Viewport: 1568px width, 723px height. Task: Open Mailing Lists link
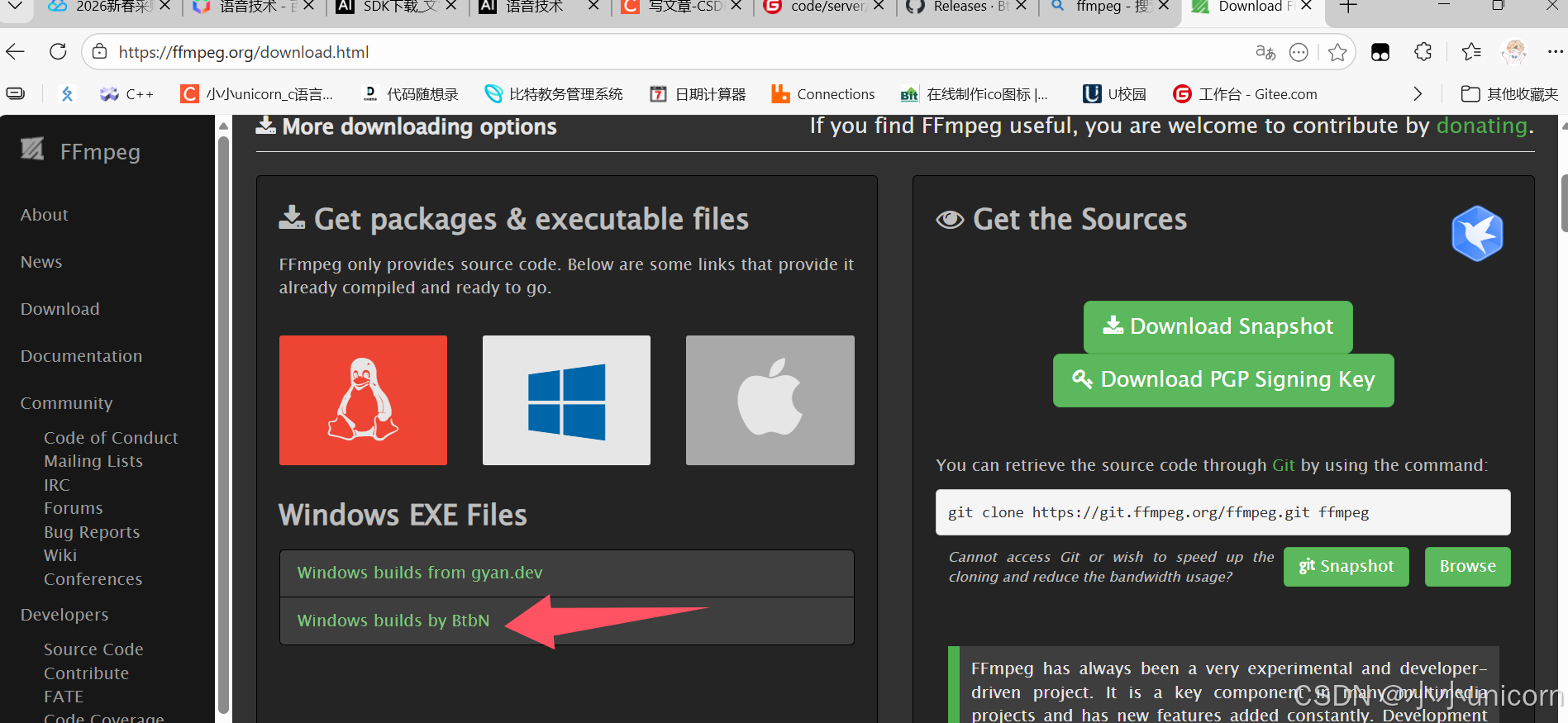(x=93, y=461)
